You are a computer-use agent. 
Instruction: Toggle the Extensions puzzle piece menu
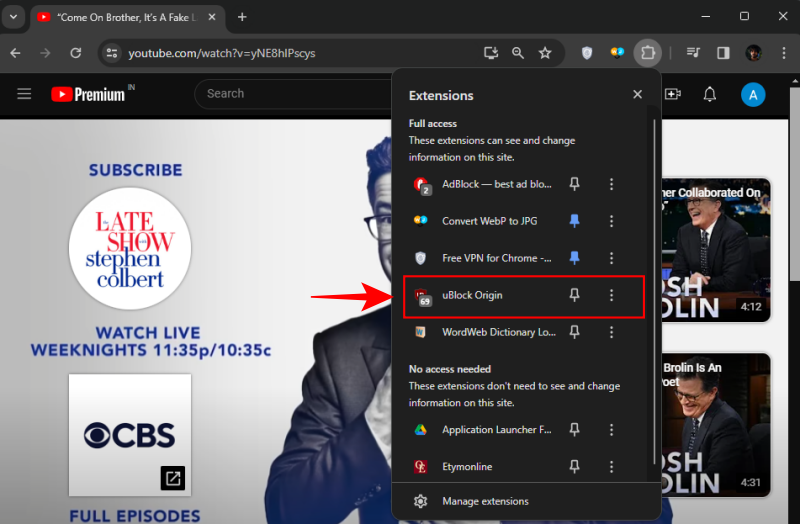(647, 53)
